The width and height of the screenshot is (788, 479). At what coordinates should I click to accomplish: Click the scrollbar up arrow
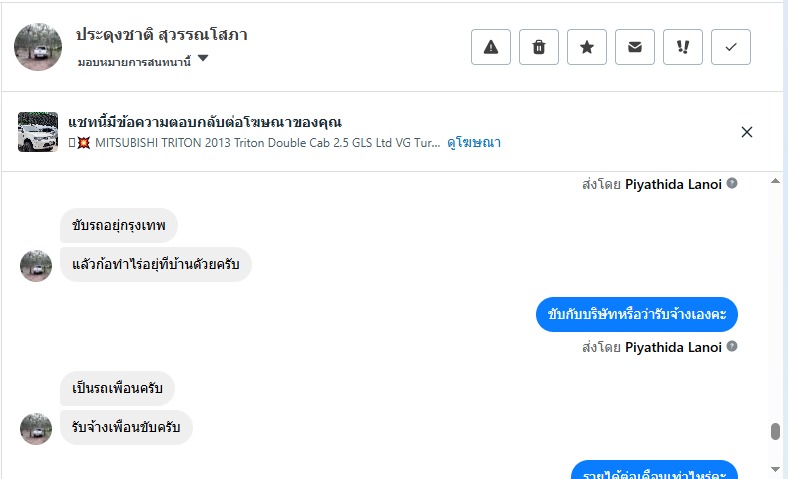coord(775,182)
